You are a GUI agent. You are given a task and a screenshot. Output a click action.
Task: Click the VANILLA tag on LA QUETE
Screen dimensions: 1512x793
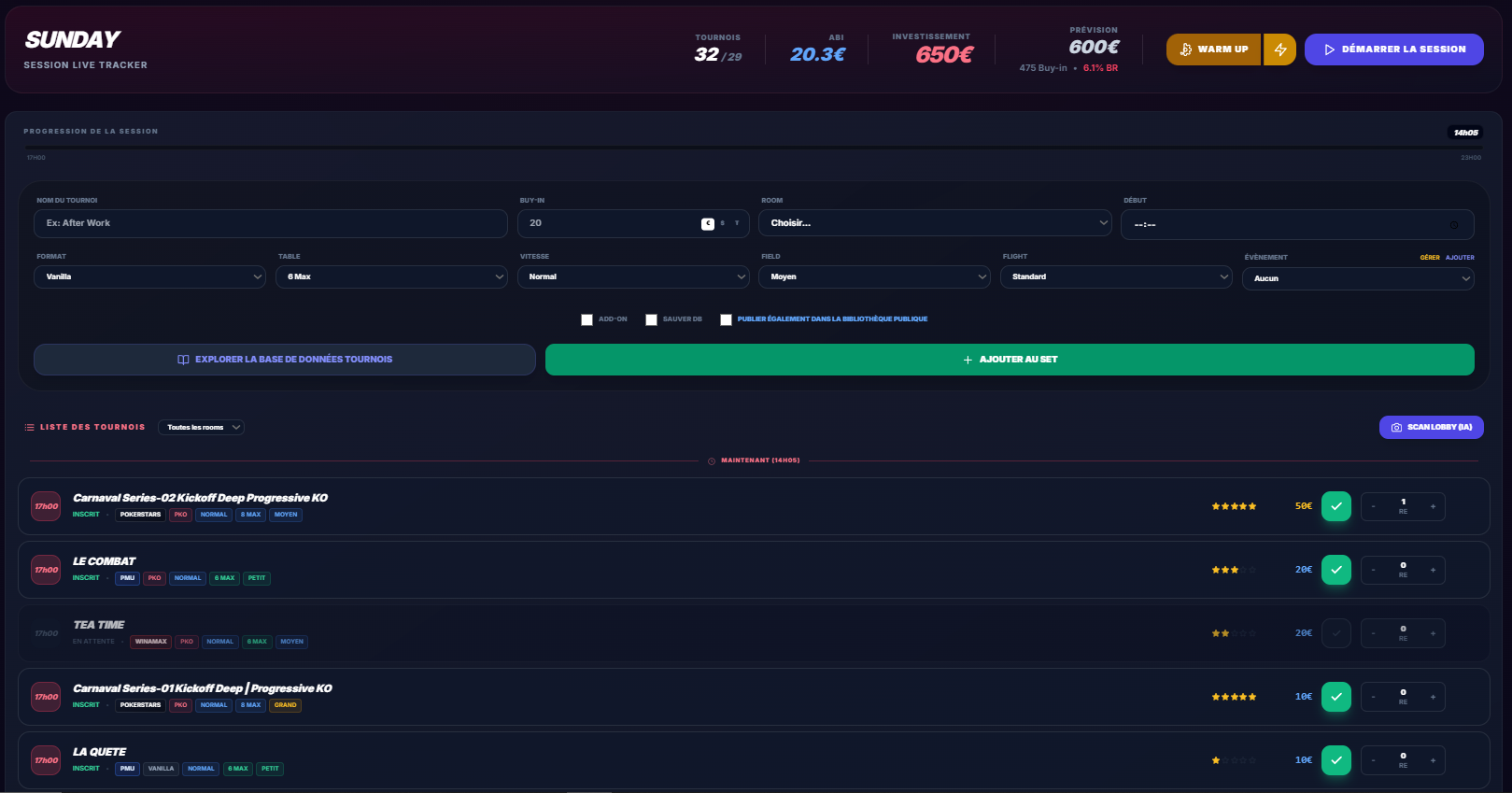[x=161, y=769]
